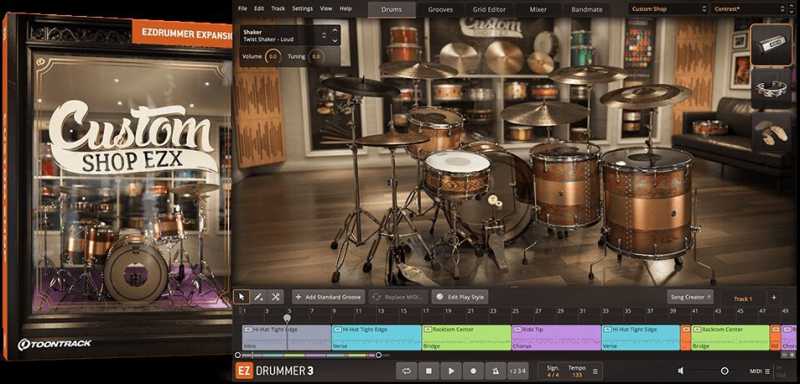The image size is (800, 384).
Task: Select next instrument with the down chevron
Action: 334,40
